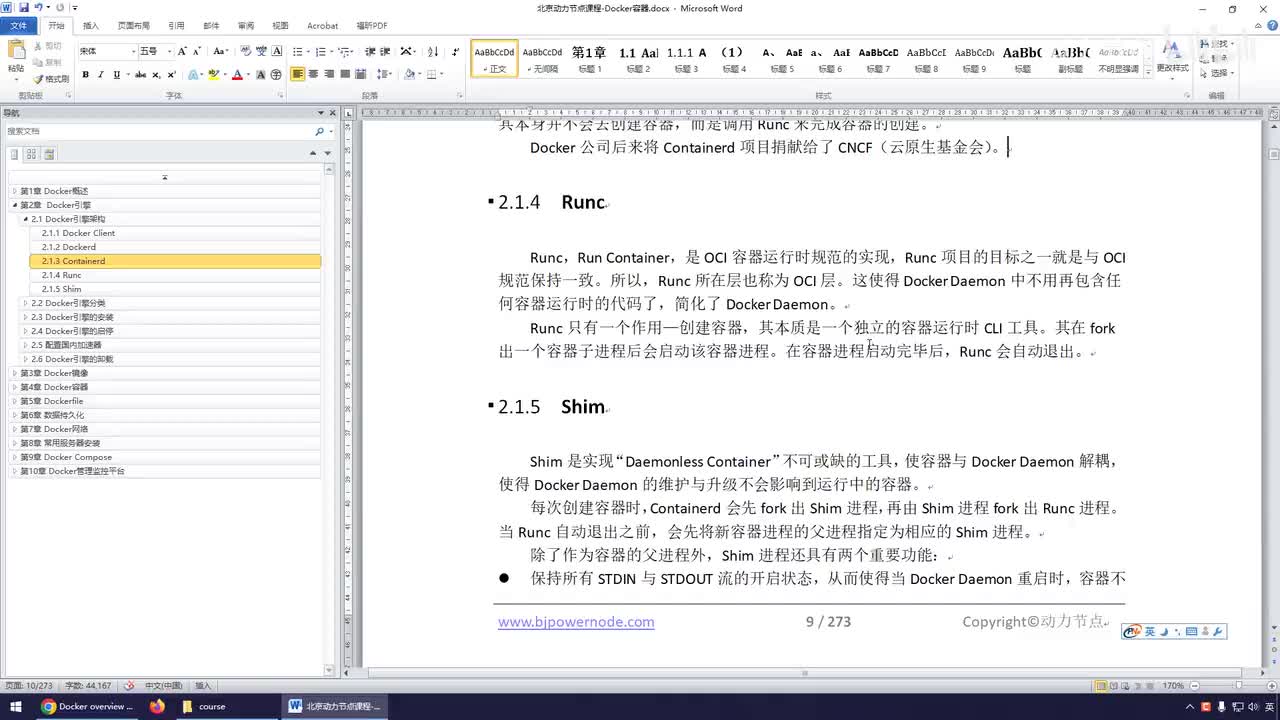Click the Undo arrow icon
This screenshot has height=720, width=1280.
tap(38, 8)
